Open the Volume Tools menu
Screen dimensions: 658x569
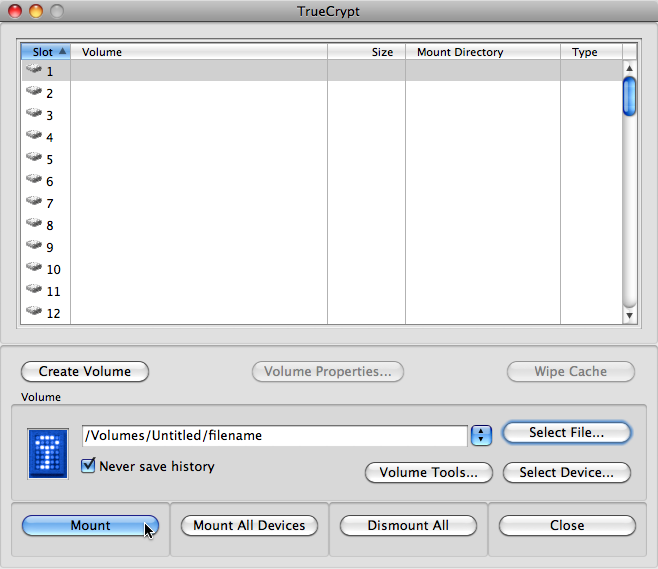(428, 472)
